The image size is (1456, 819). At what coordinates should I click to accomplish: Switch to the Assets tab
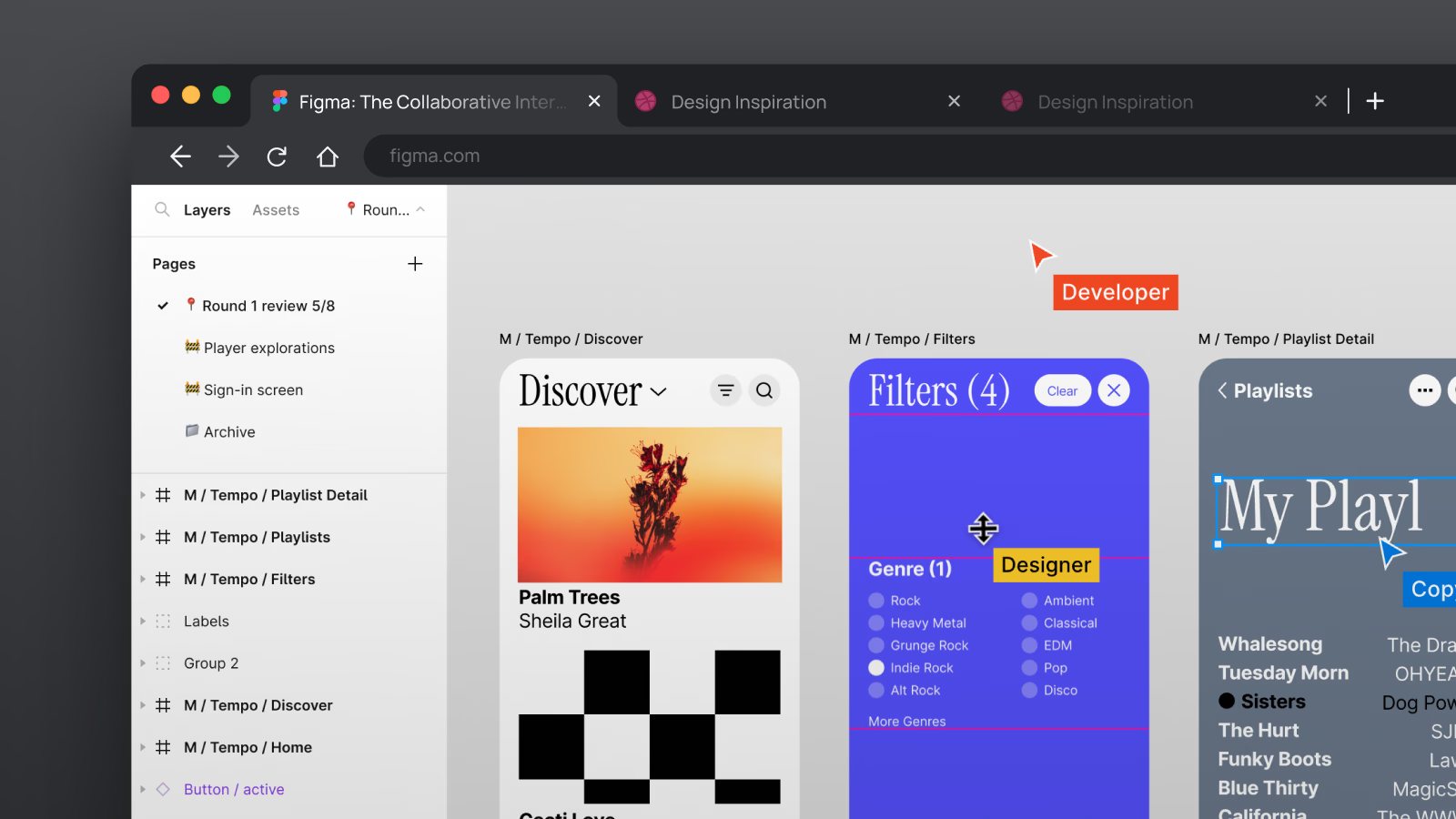[x=276, y=210]
